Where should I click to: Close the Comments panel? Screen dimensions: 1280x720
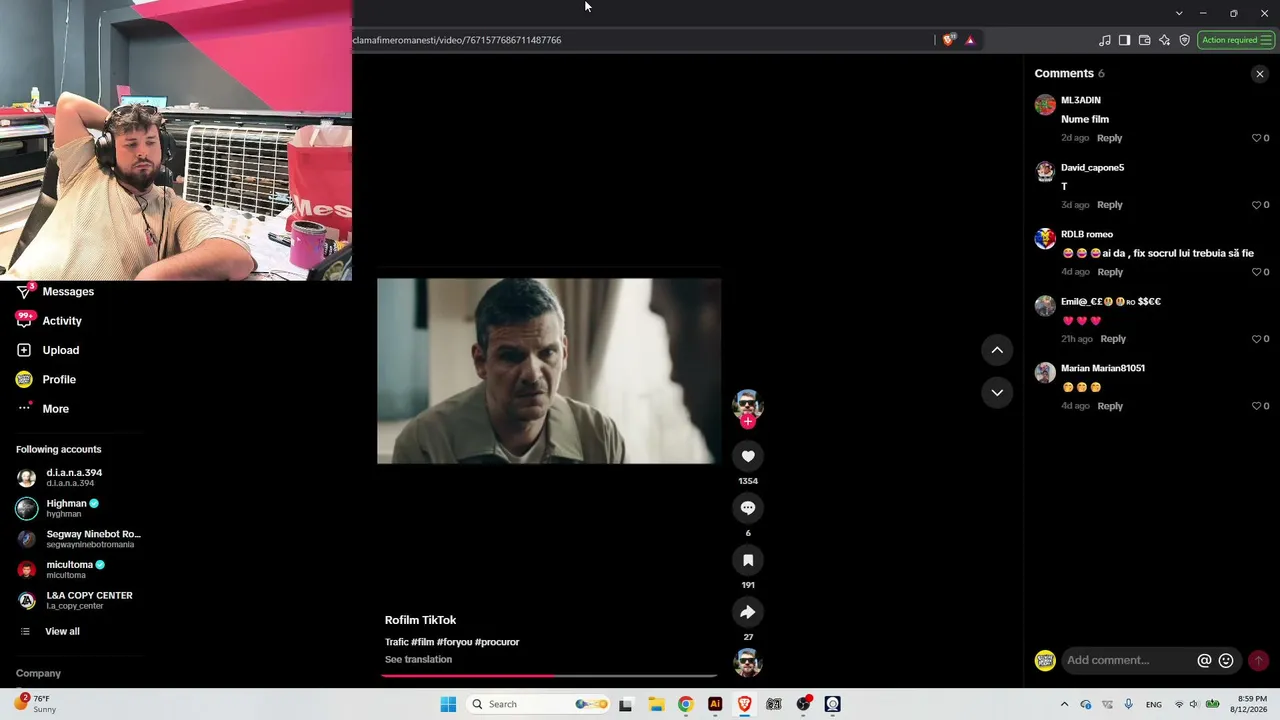coord(1260,74)
